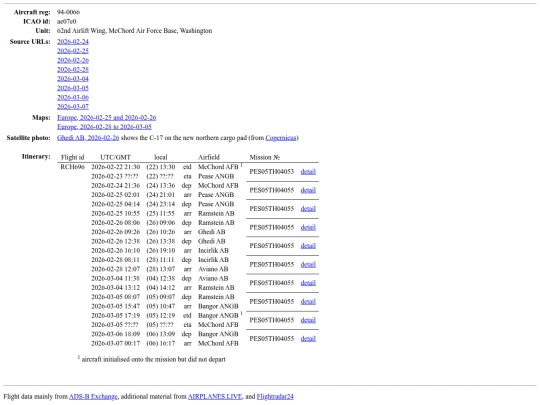Click the mission number PES05TH04053
Image resolution: width=540 pixels, height=405 pixels.
pyautogui.click(x=272, y=172)
